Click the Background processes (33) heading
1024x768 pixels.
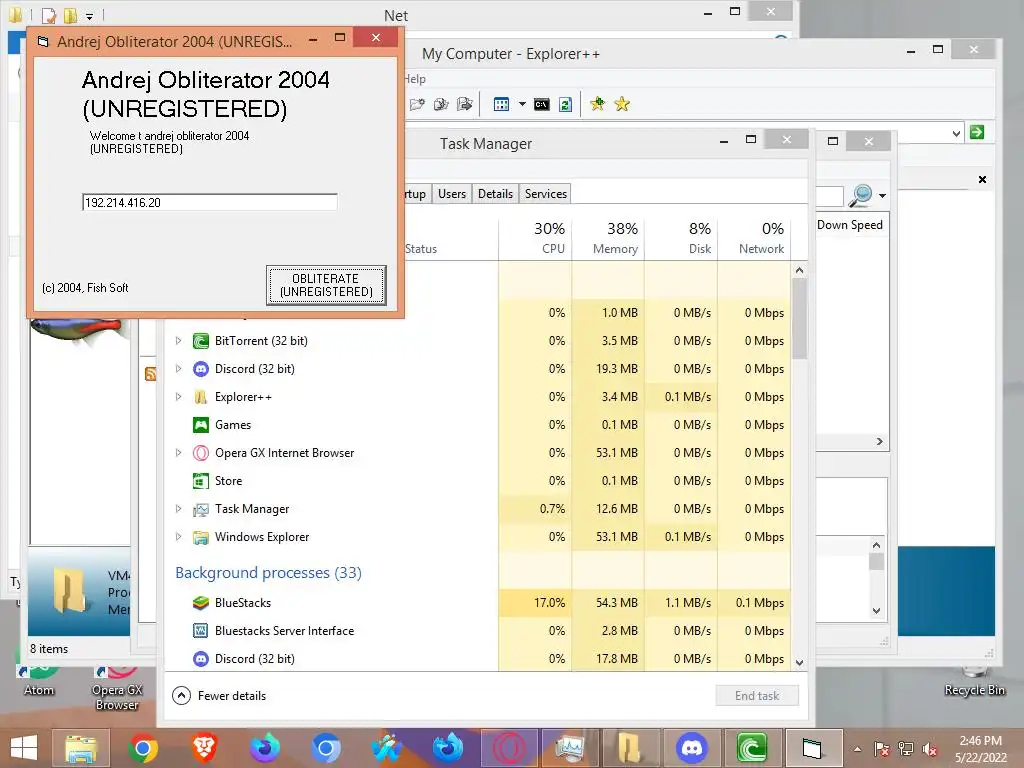(268, 573)
